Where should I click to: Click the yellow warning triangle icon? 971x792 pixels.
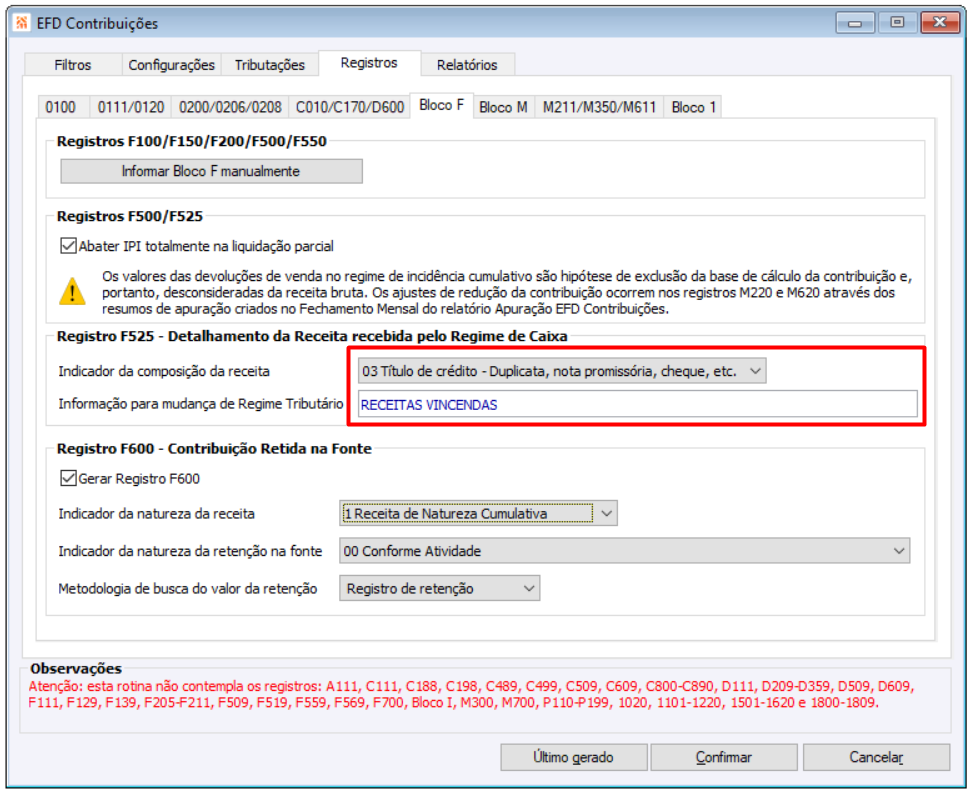72,291
